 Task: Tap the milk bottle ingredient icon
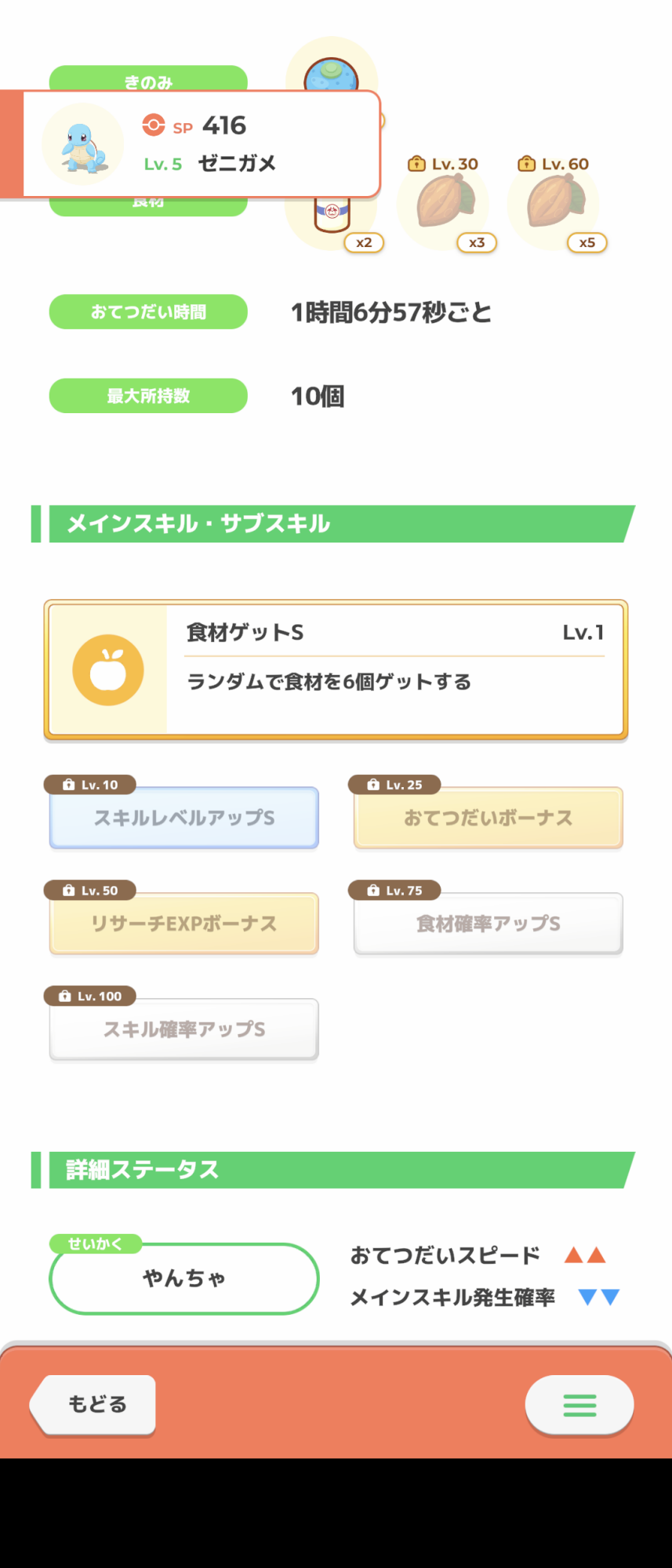(x=332, y=215)
